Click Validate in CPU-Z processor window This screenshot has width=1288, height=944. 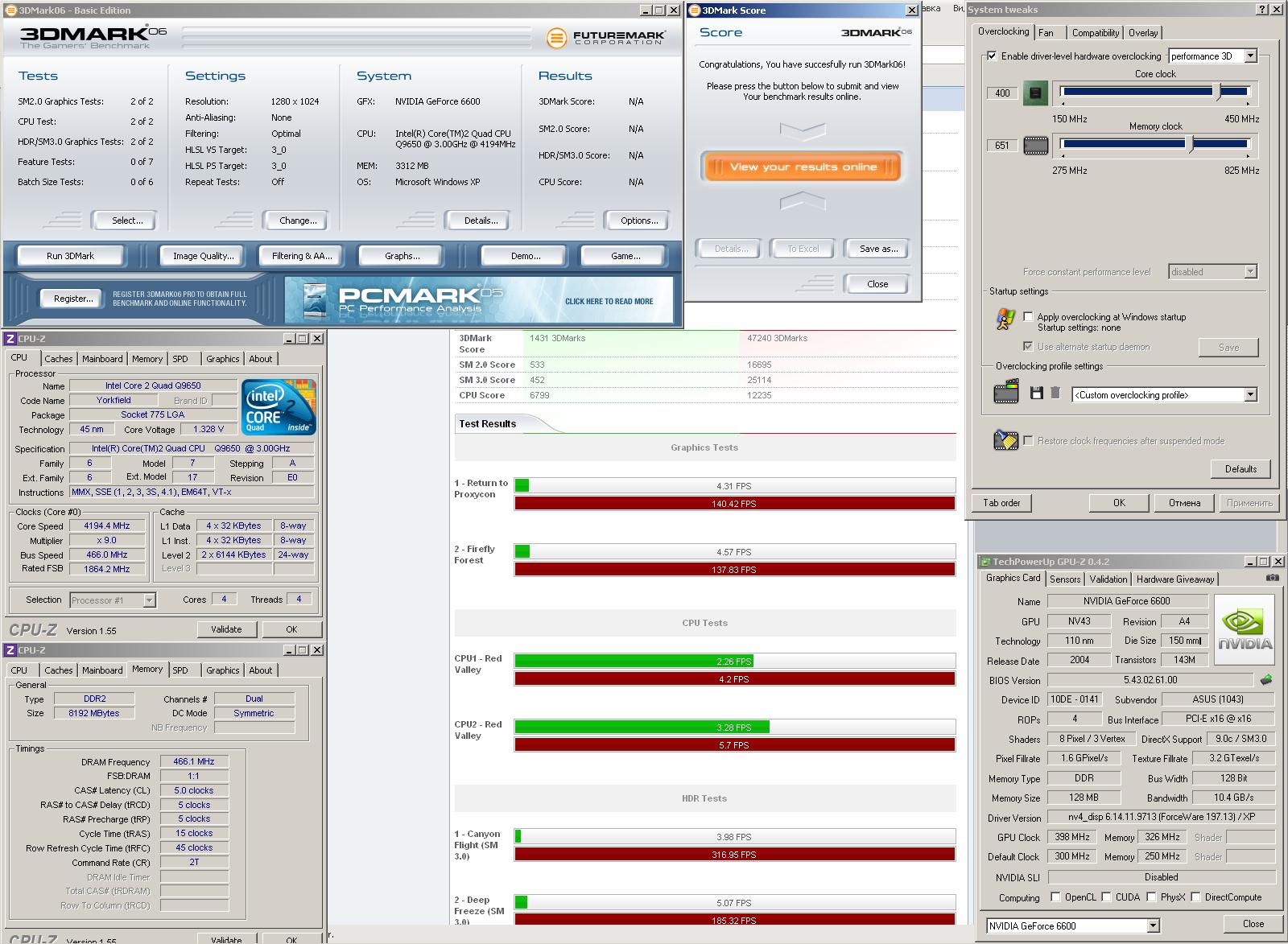[226, 629]
